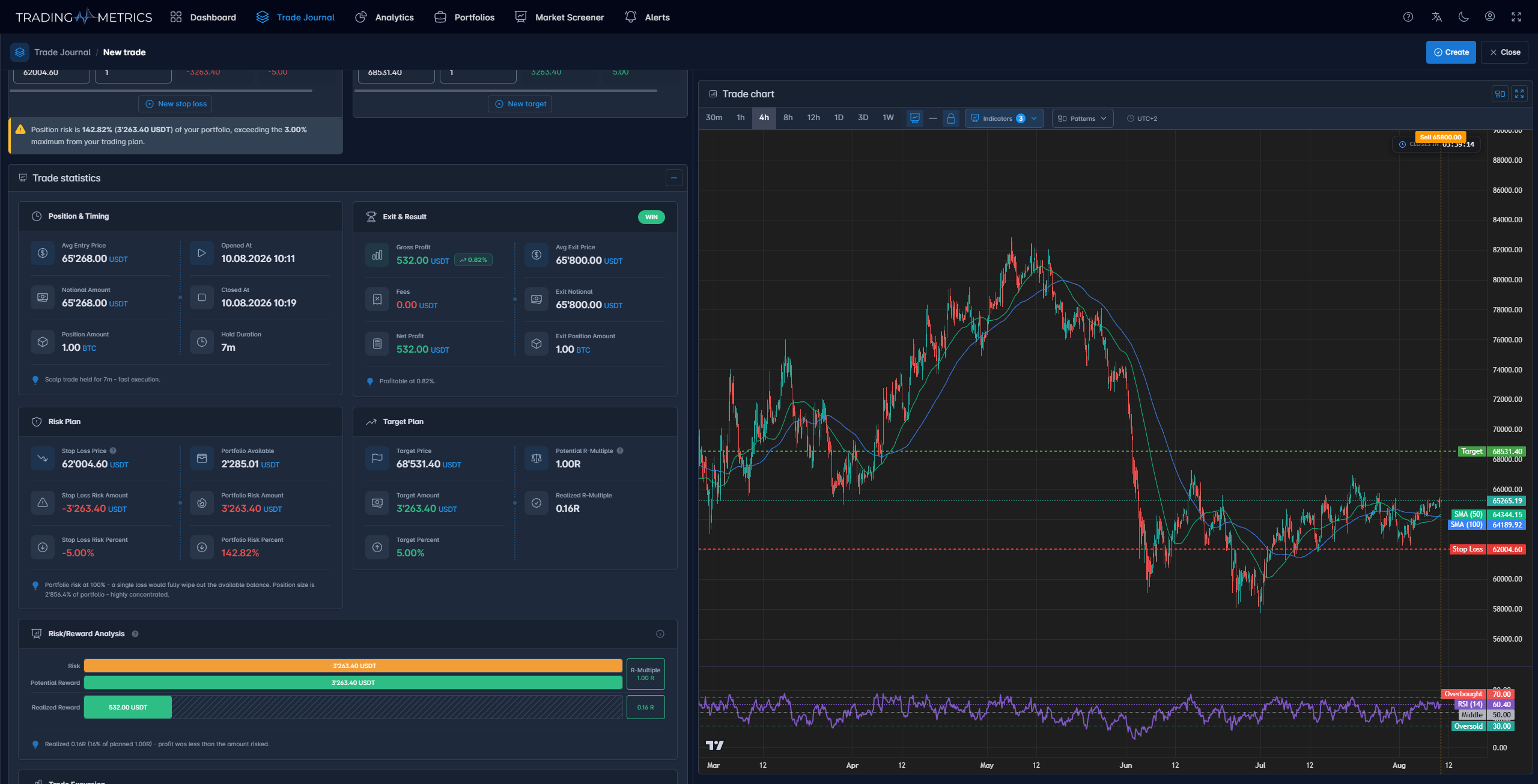
Task: Open Risk/Reward Analysis info icon
Action: click(x=660, y=634)
